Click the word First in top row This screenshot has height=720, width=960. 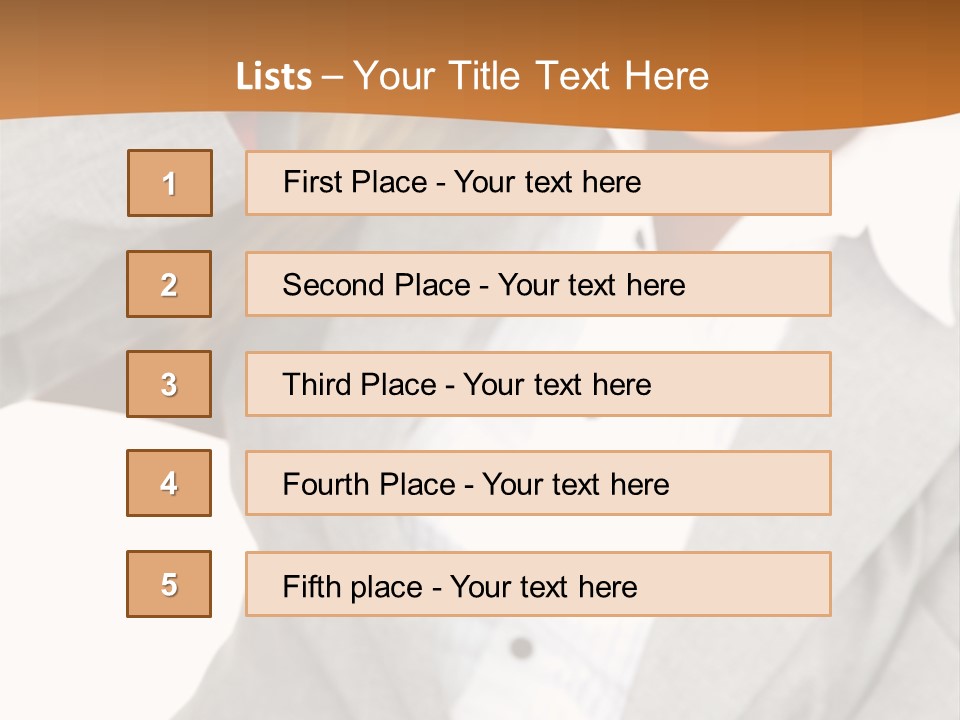click(313, 182)
